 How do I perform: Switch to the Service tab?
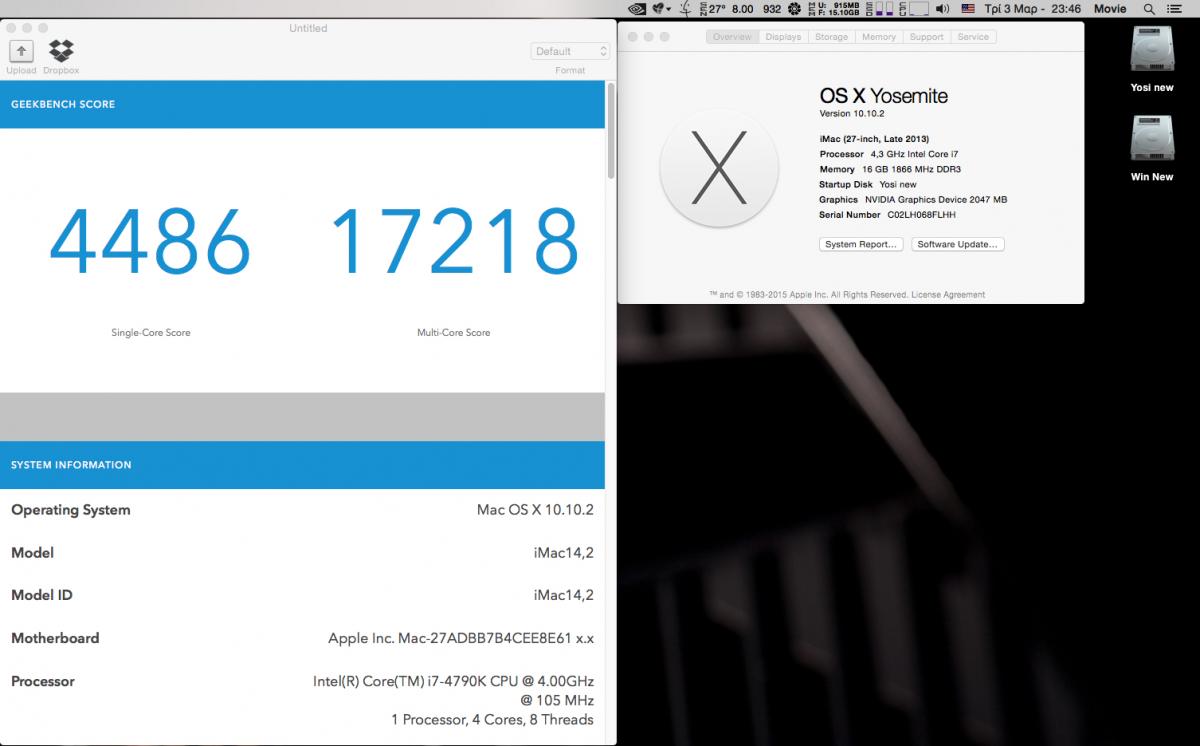pos(973,37)
